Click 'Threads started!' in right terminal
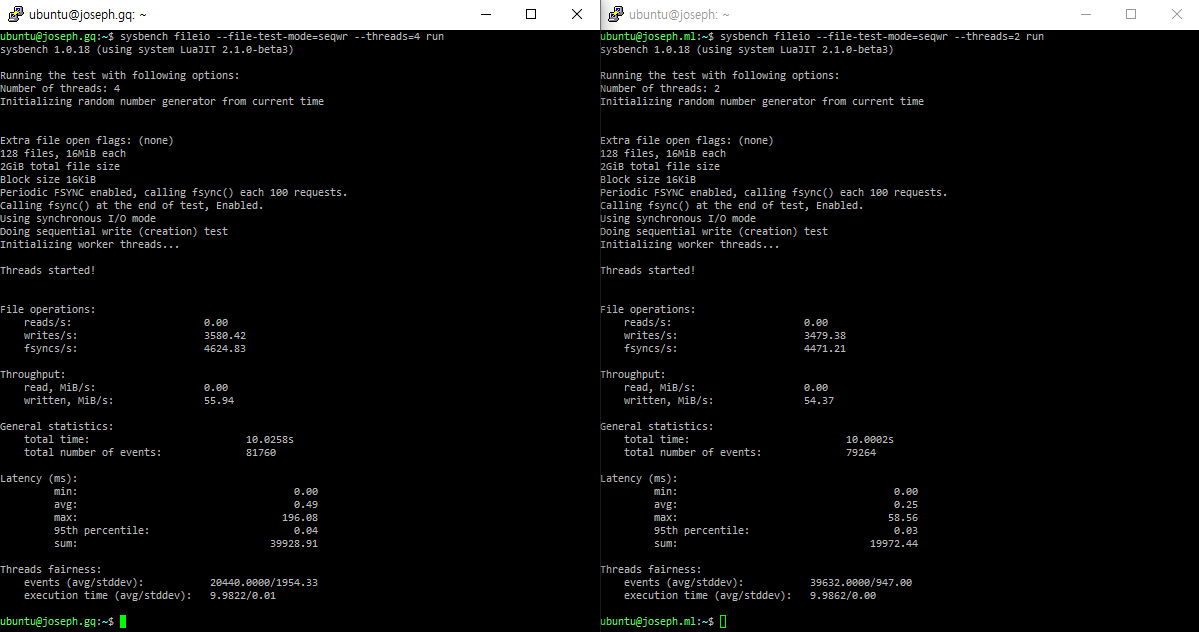Screen dimensions: 1199x632 648,271
